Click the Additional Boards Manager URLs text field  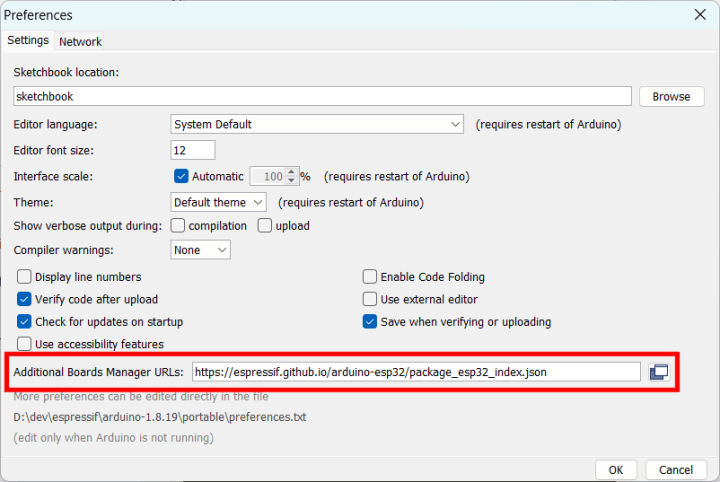pyautogui.click(x=415, y=372)
